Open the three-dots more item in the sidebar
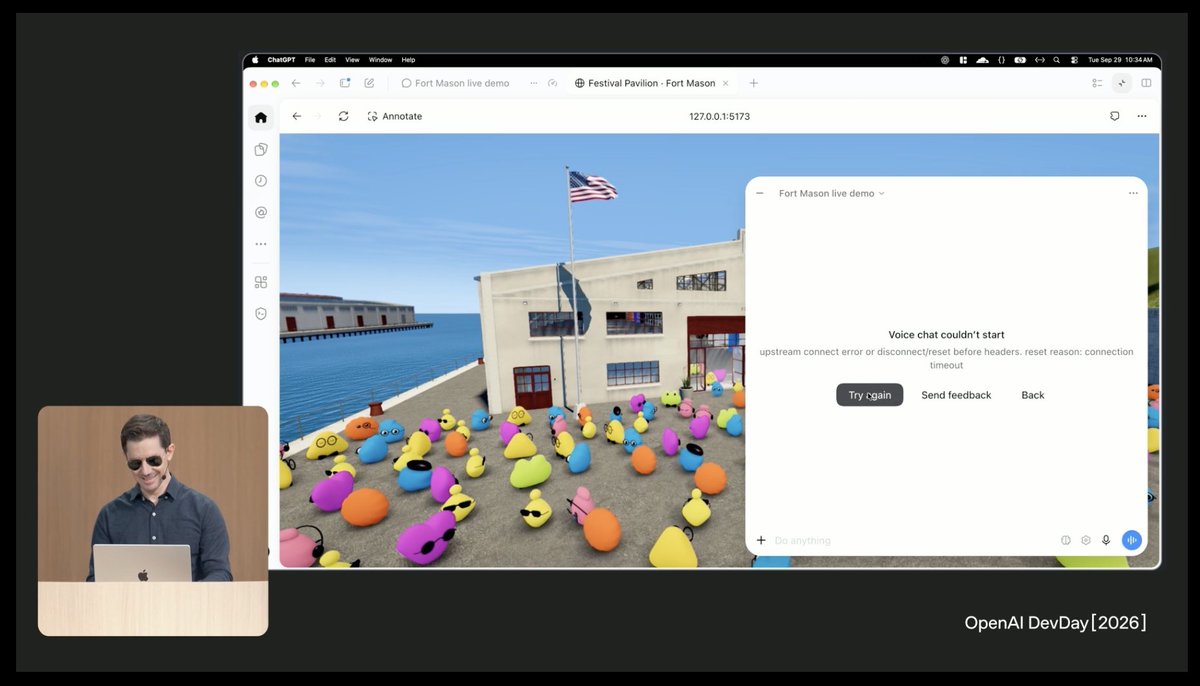1200x686 pixels. point(261,244)
